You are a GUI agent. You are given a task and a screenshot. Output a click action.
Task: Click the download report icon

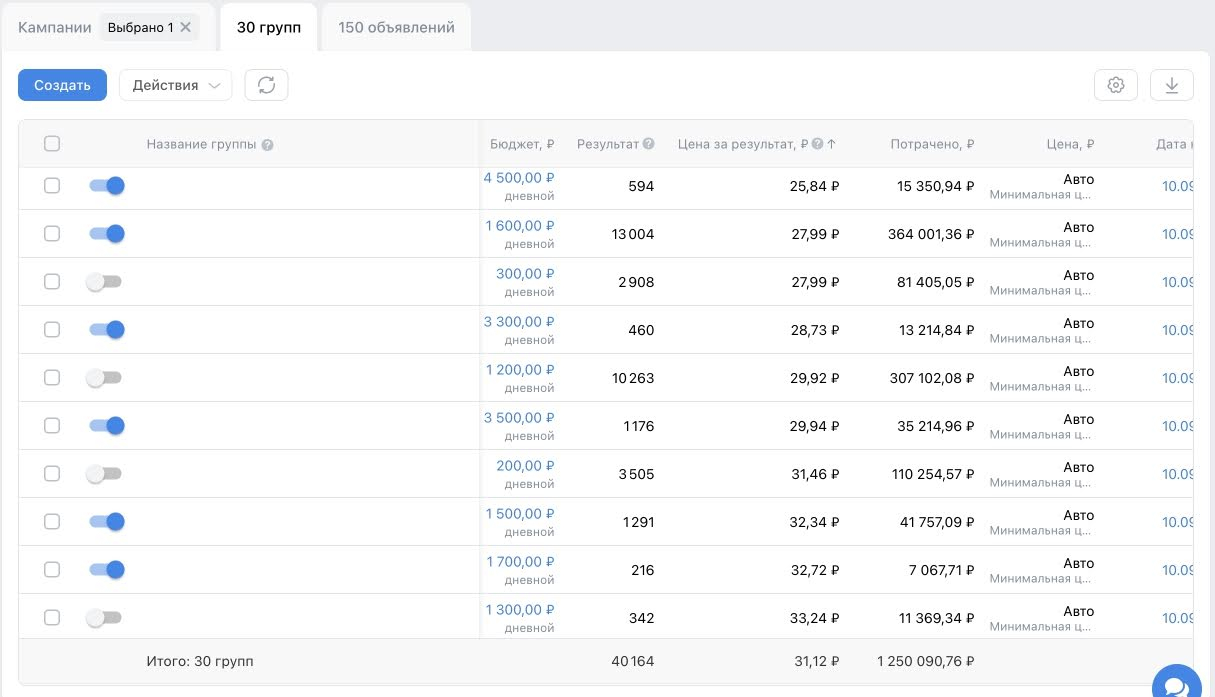(x=1172, y=86)
